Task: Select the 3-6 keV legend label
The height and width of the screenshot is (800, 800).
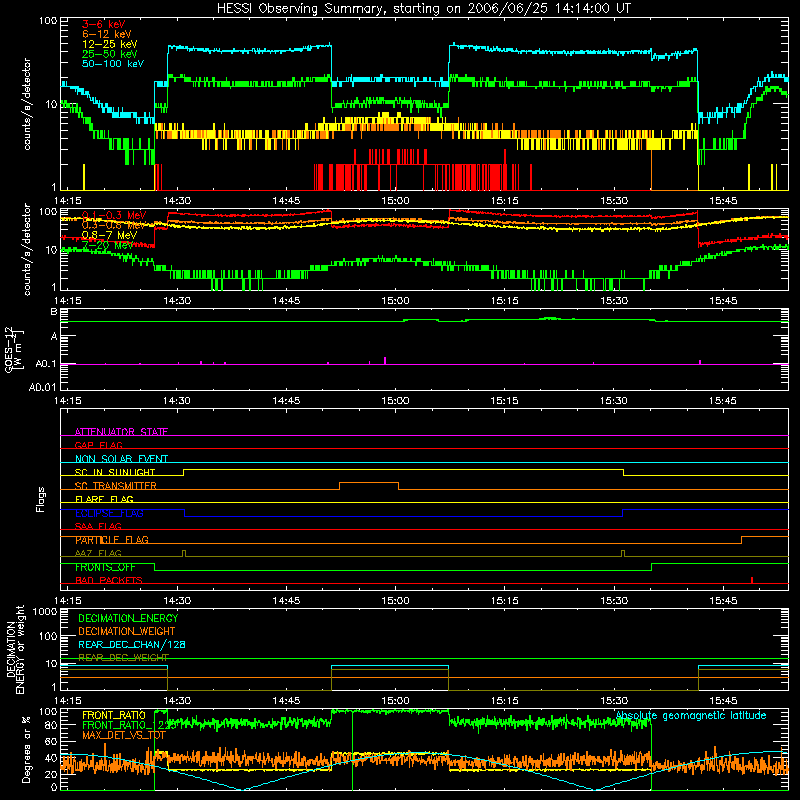Action: (104, 24)
